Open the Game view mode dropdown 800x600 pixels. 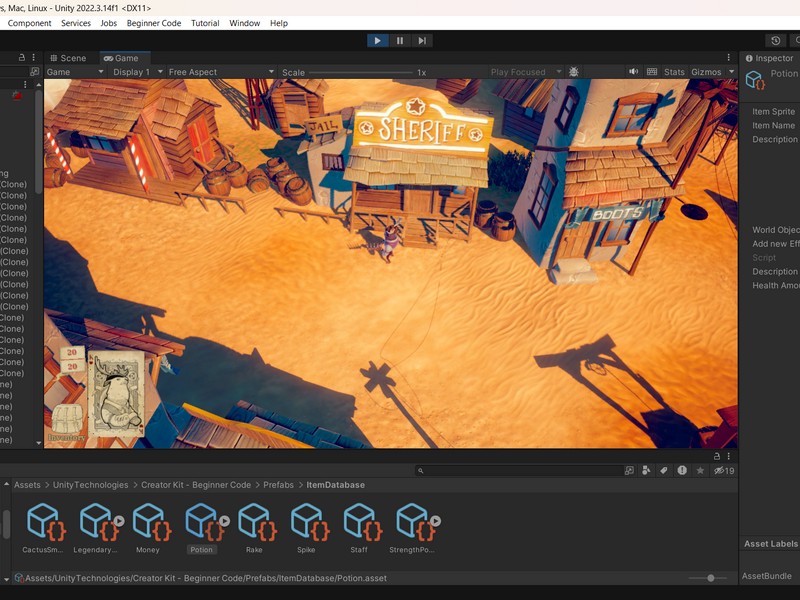click(x=75, y=72)
